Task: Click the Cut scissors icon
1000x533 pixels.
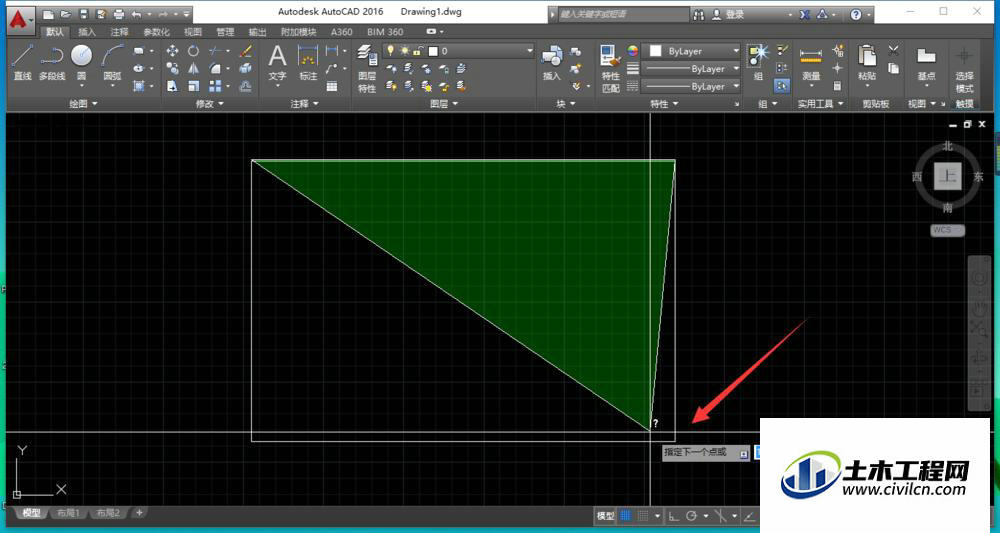Action: (x=893, y=50)
